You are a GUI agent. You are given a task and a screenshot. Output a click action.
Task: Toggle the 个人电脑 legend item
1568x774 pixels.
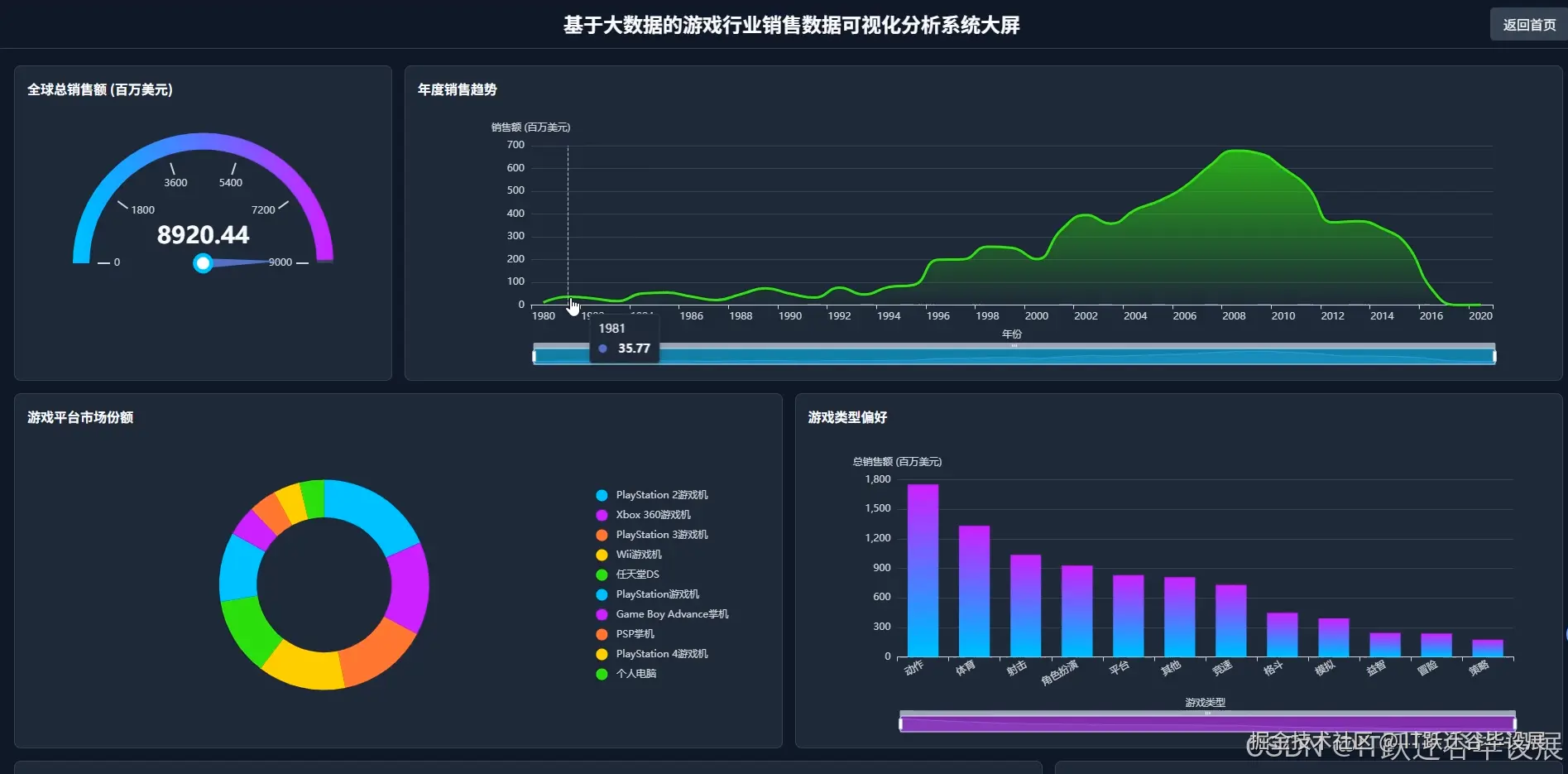tap(601, 674)
